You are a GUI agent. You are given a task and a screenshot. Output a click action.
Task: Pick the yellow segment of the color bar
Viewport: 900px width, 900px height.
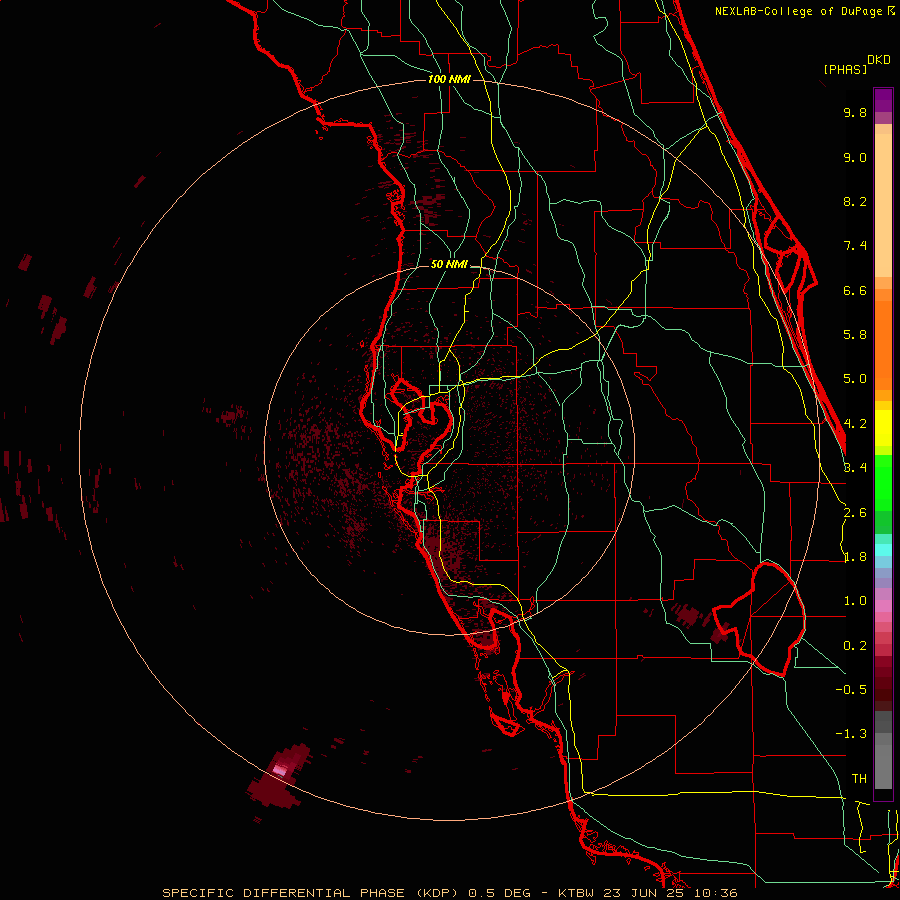[883, 428]
